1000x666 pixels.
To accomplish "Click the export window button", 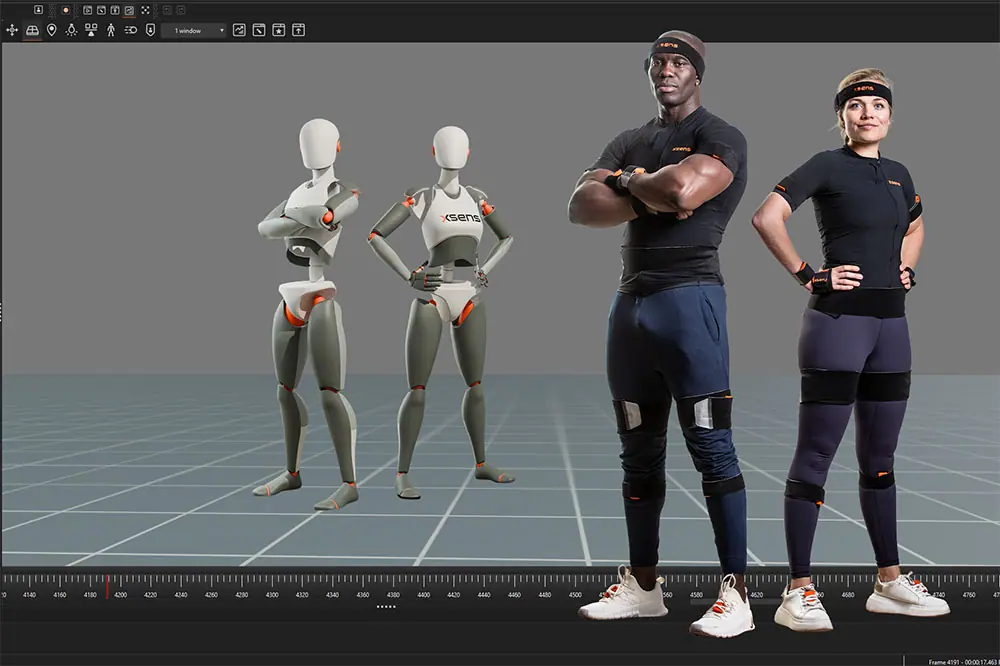I will click(x=299, y=31).
